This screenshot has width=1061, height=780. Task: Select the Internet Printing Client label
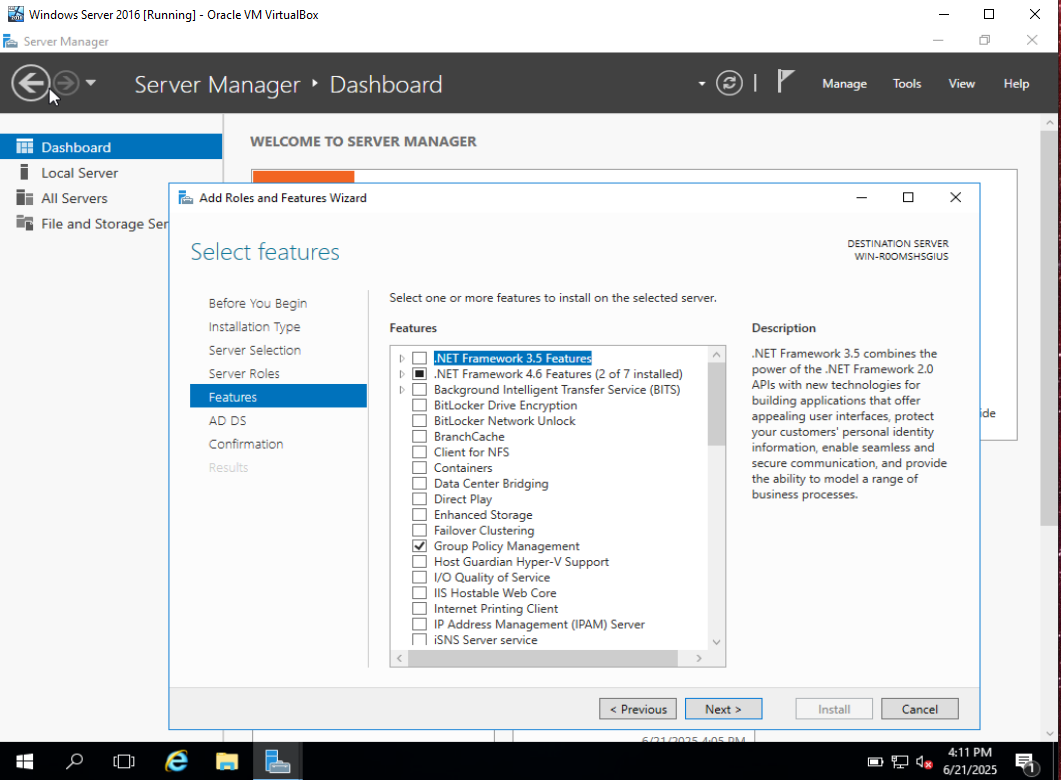pos(496,608)
